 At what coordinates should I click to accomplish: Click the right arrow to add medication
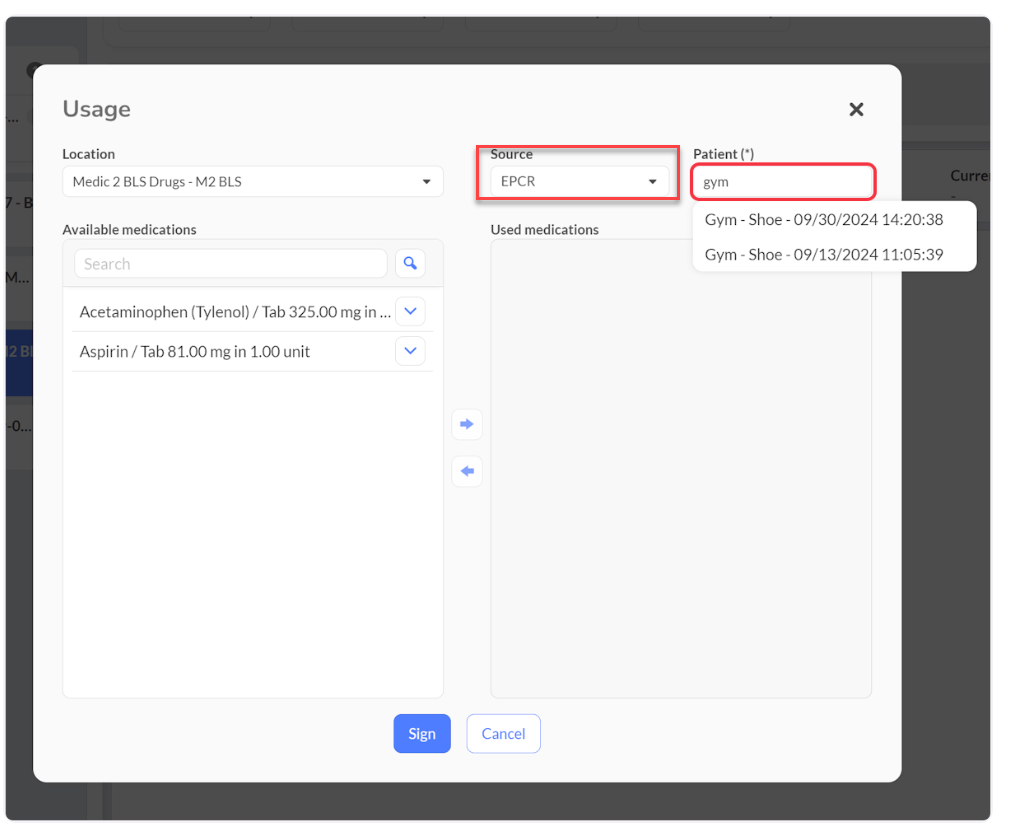466,424
